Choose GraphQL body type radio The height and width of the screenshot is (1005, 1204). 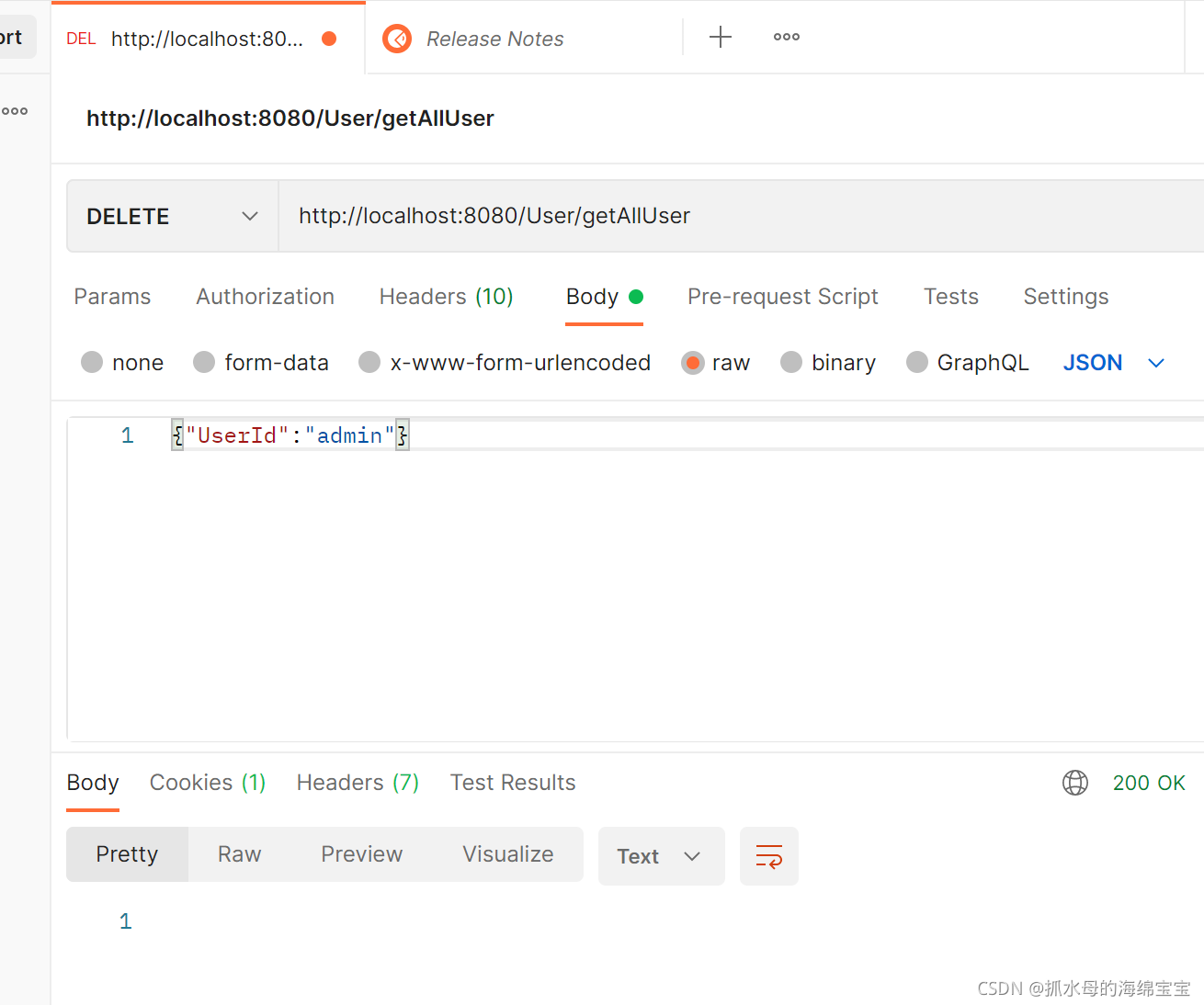pyautogui.click(x=917, y=362)
